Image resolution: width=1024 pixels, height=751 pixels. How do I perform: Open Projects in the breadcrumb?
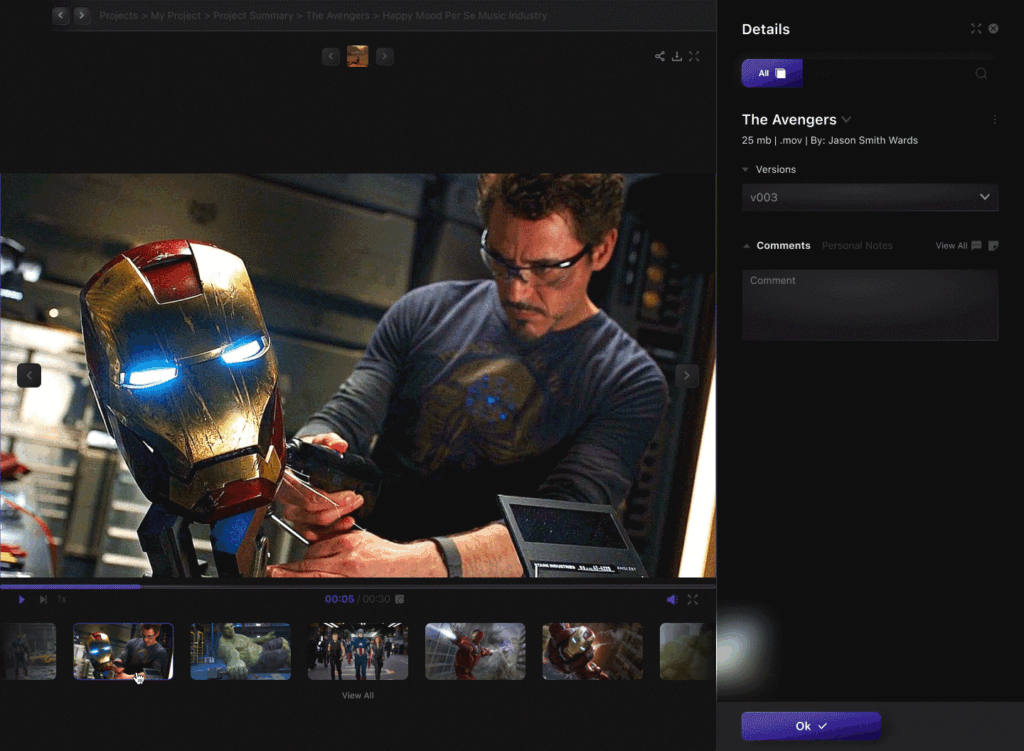tap(118, 15)
